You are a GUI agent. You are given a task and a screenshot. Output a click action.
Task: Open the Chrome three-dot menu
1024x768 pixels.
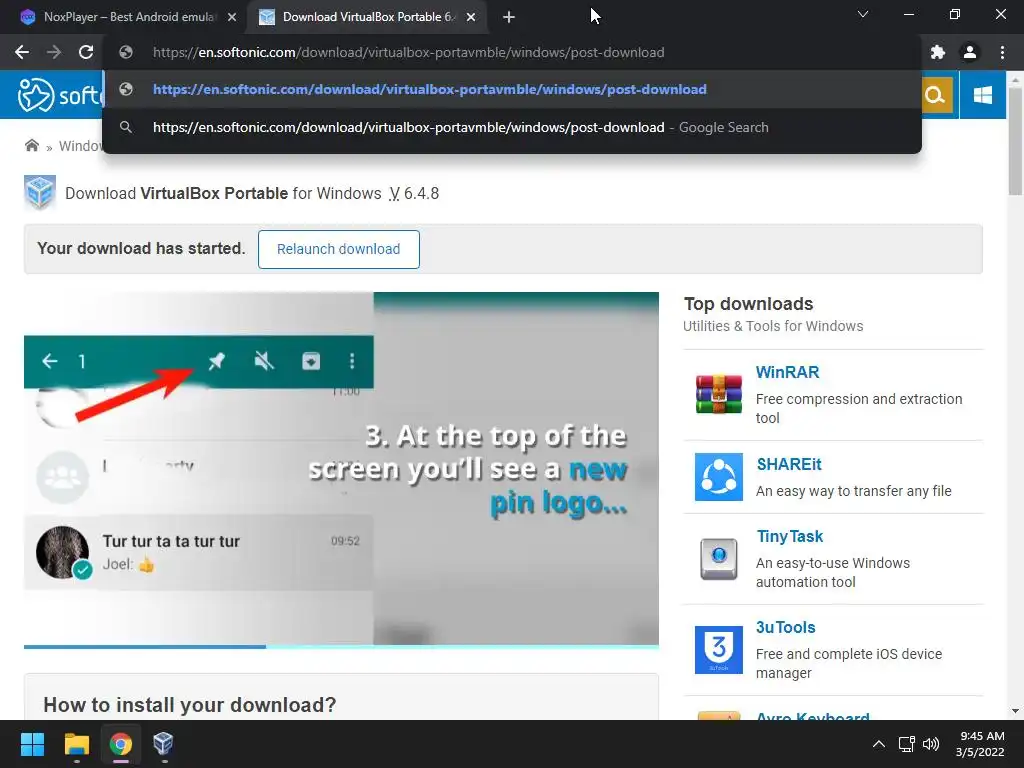click(1002, 52)
